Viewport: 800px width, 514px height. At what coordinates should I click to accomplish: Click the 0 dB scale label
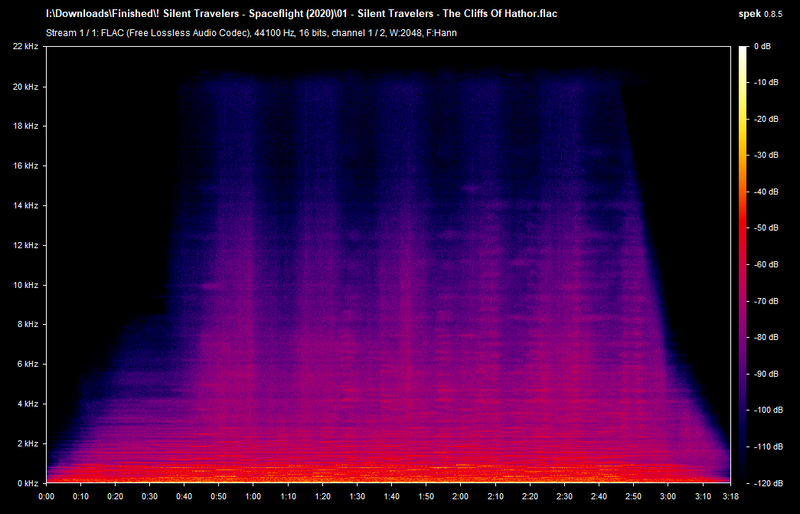pos(762,46)
